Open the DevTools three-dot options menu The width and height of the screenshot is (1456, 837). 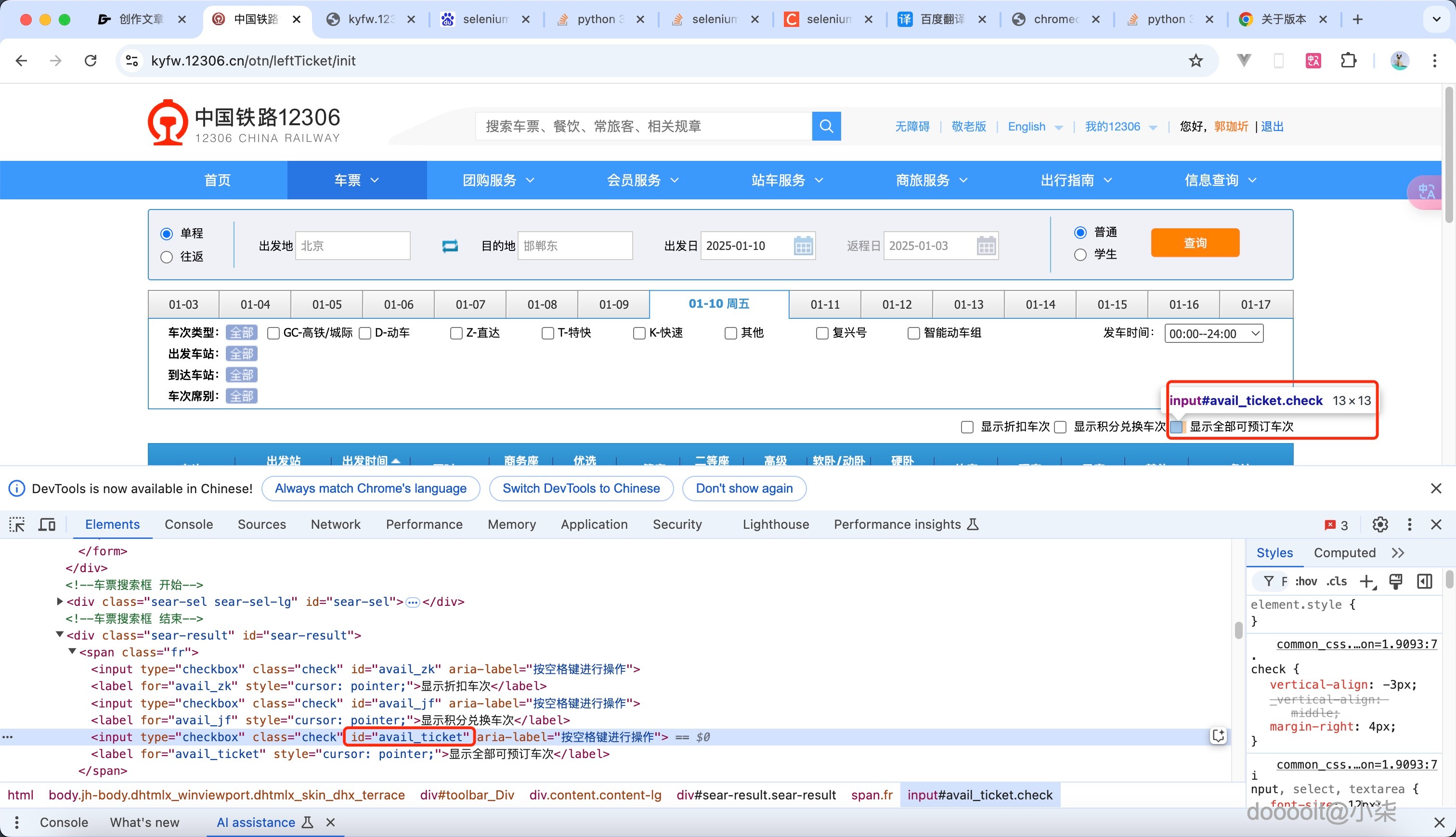tap(1409, 524)
